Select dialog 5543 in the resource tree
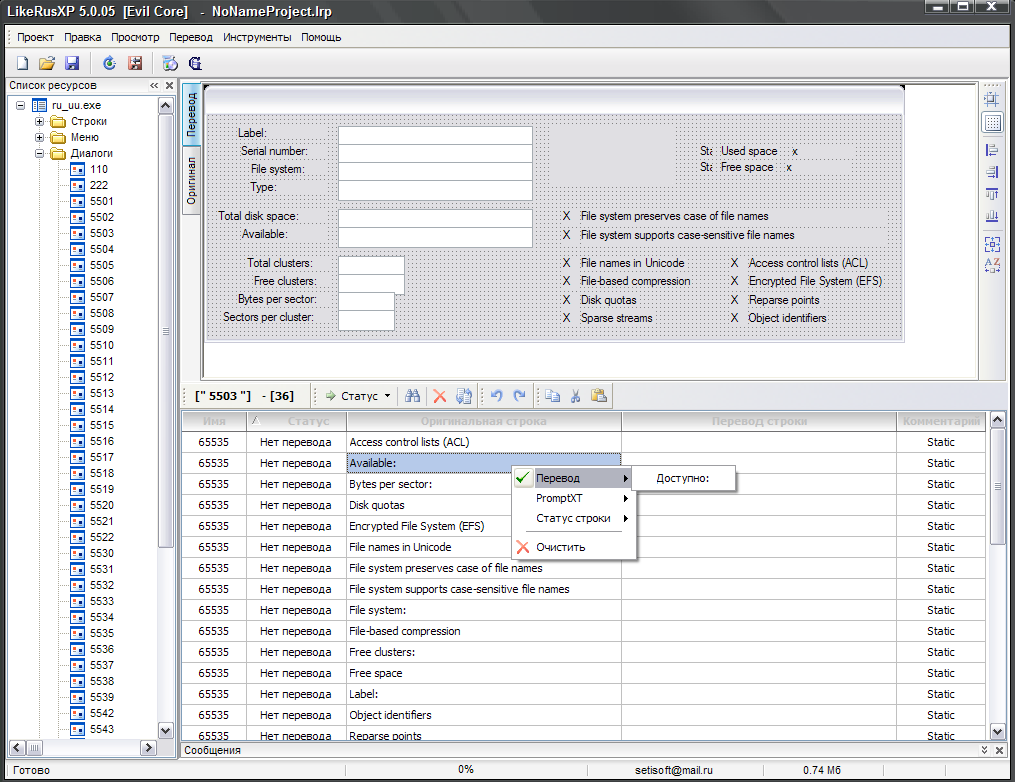The height and width of the screenshot is (782, 1015). coord(102,729)
